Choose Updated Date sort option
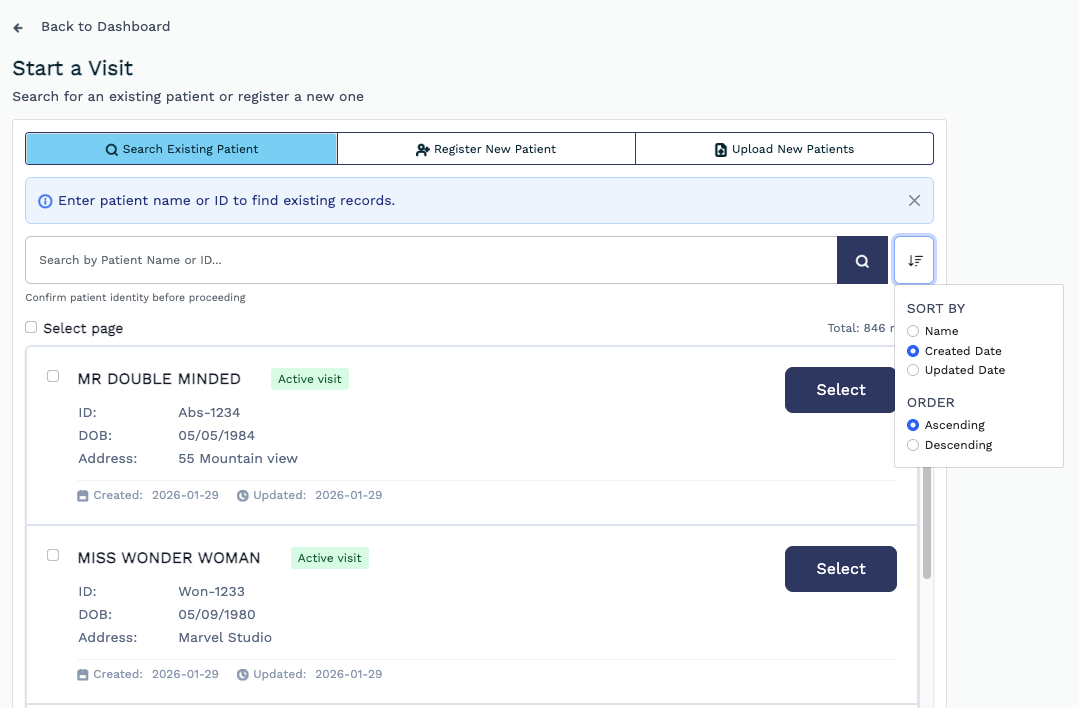The height and width of the screenshot is (708, 1079). click(913, 370)
